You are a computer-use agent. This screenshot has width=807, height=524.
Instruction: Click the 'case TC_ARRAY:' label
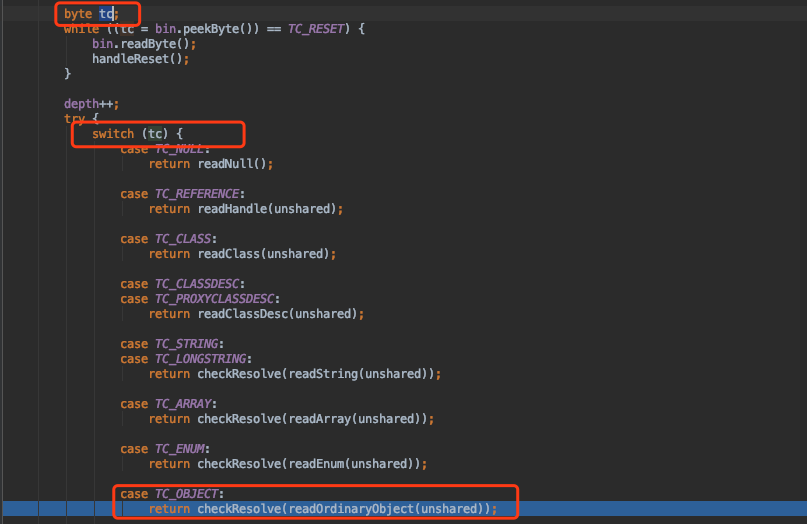169,404
